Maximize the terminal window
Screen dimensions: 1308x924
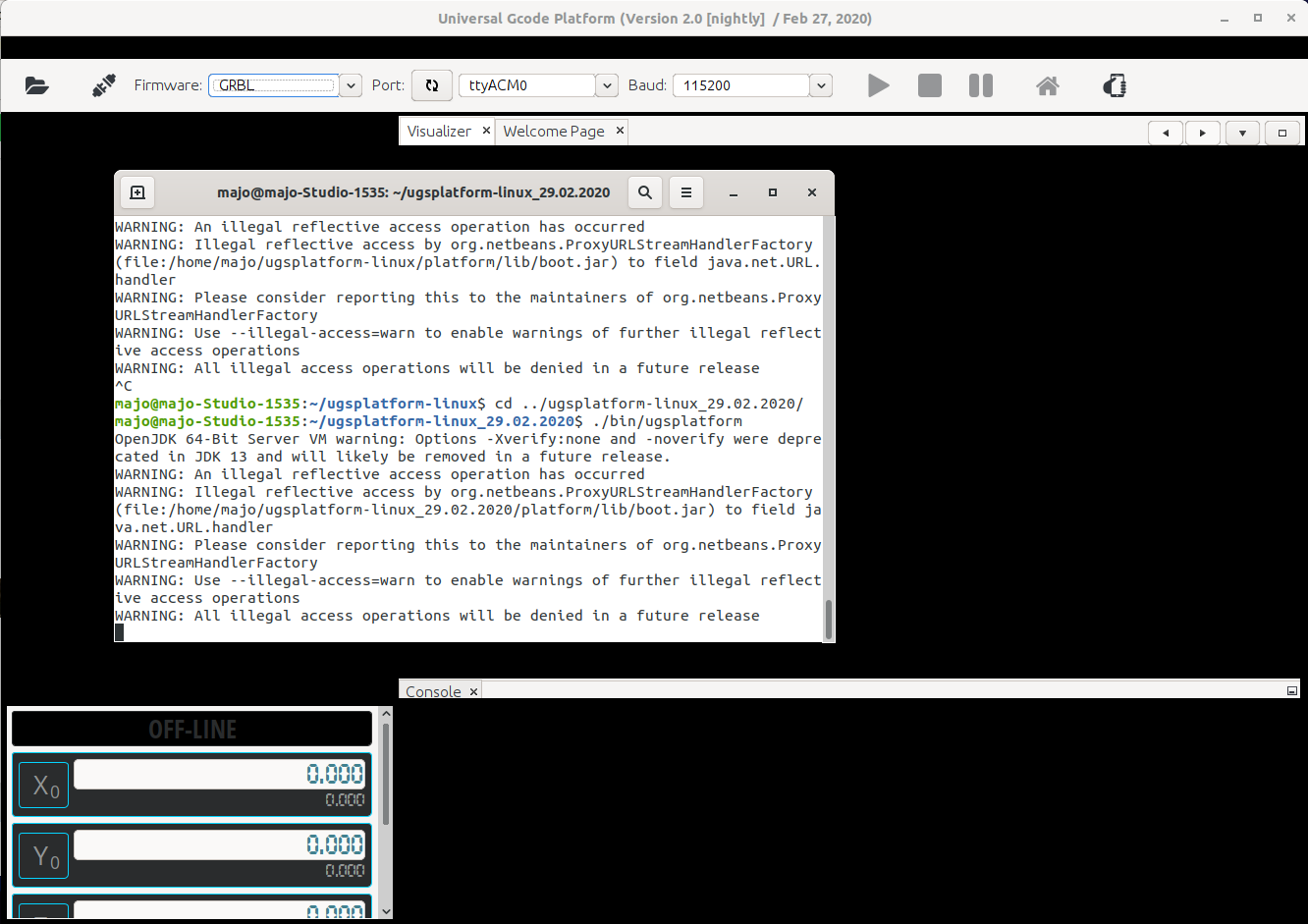[x=773, y=192]
